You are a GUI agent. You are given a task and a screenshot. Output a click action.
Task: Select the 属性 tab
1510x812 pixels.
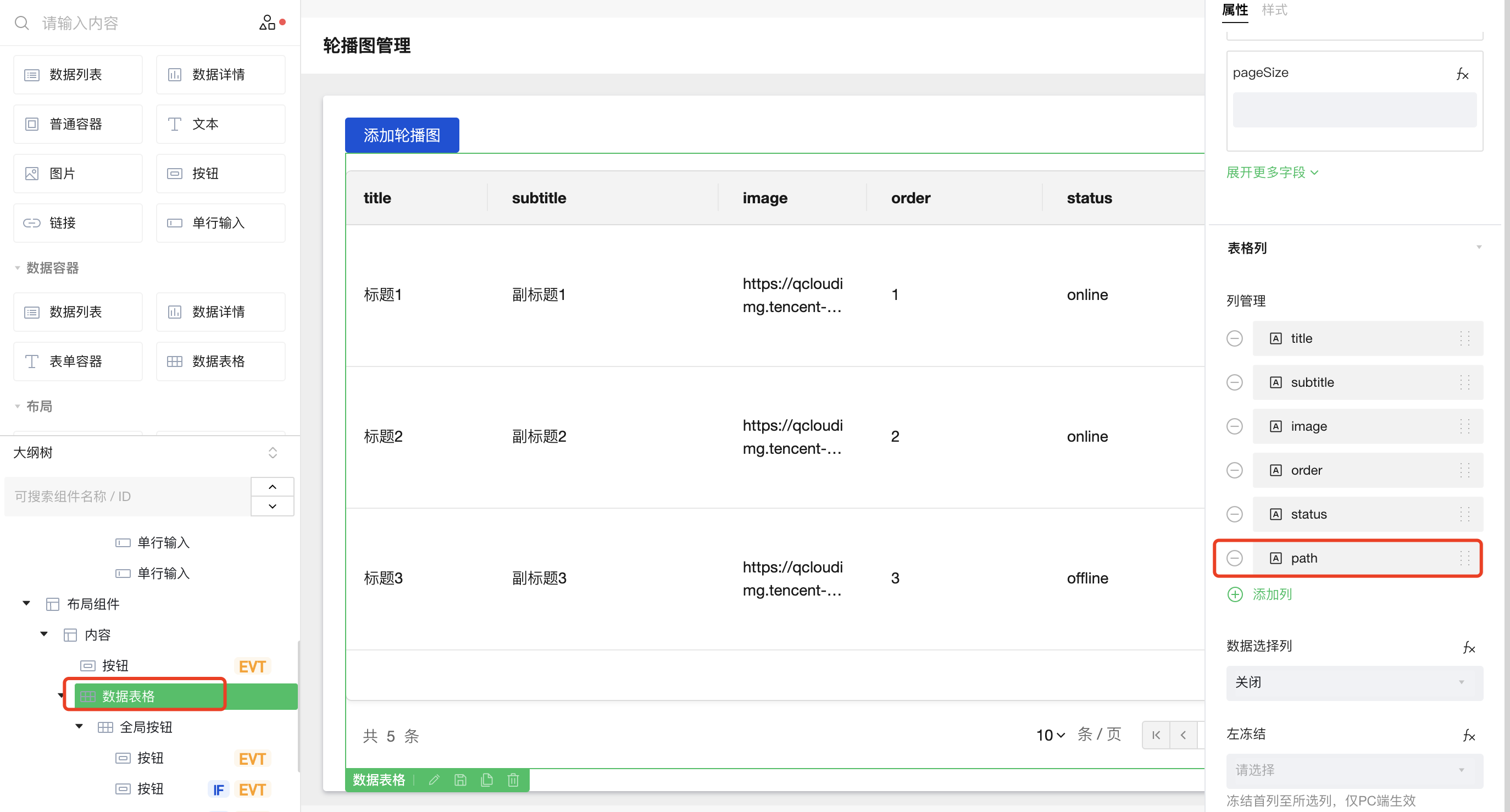[1235, 10]
